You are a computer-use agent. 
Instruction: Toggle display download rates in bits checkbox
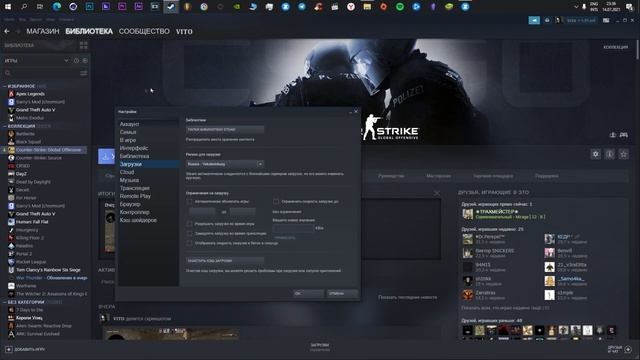(x=189, y=243)
